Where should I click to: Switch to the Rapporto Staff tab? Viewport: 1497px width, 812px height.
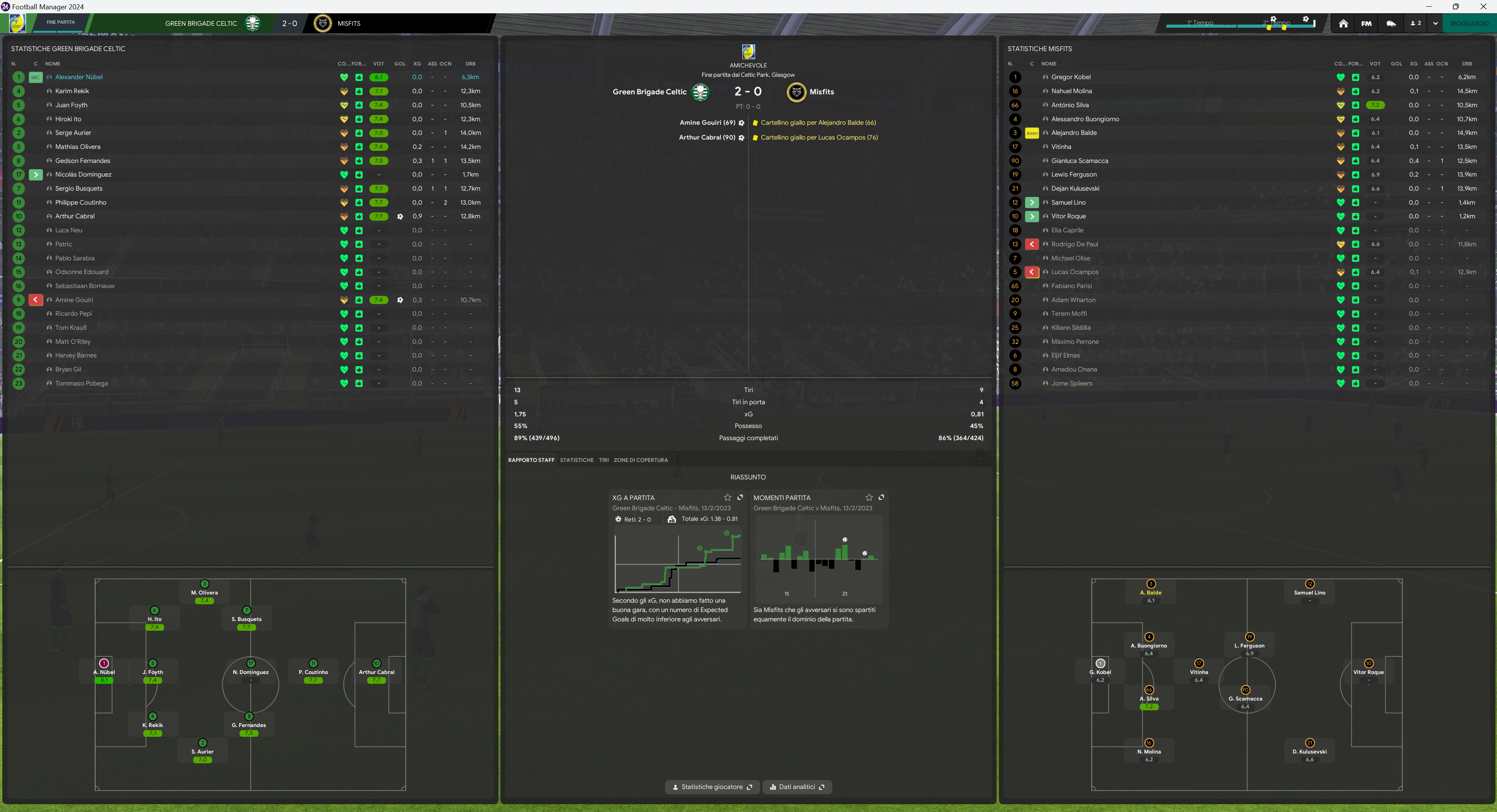(531, 460)
